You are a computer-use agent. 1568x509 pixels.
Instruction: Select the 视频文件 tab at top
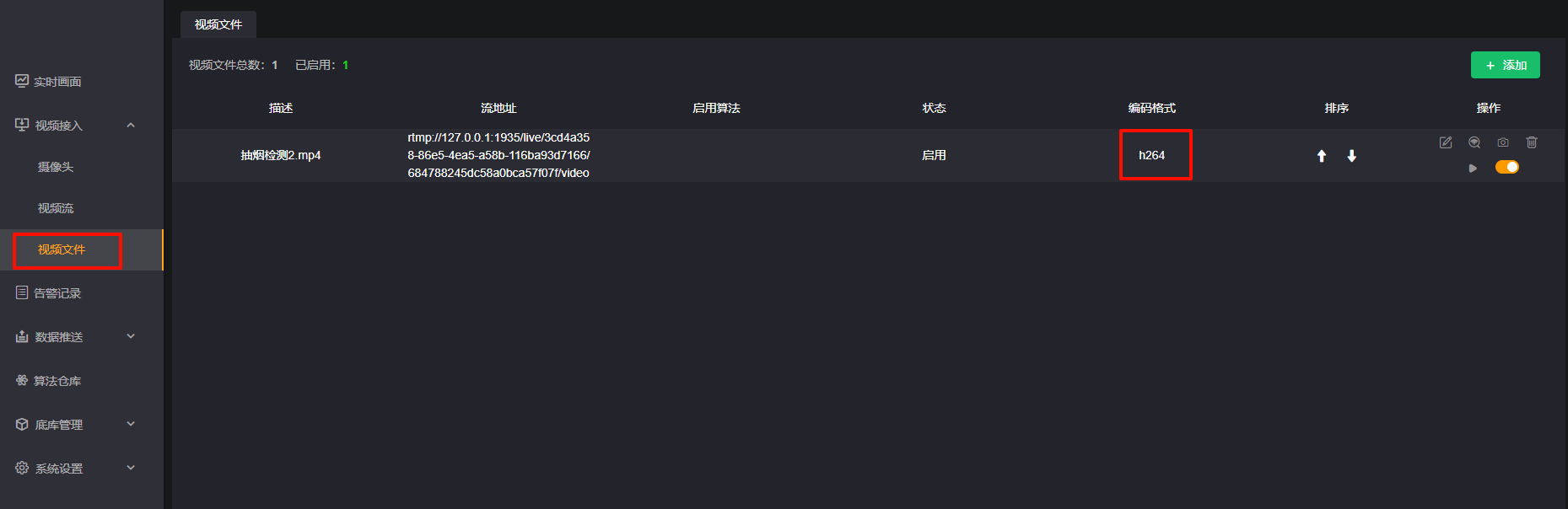click(x=218, y=24)
